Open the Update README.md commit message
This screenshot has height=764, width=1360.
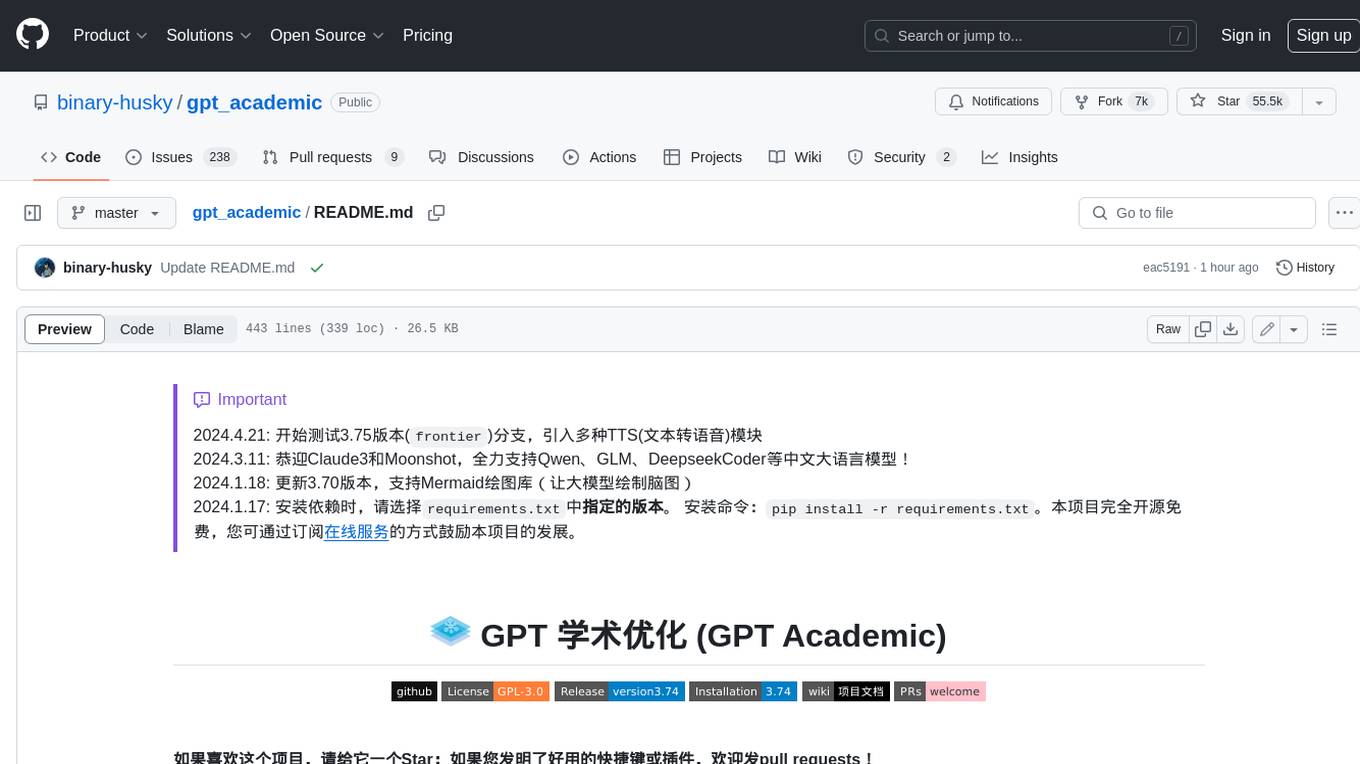[227, 268]
